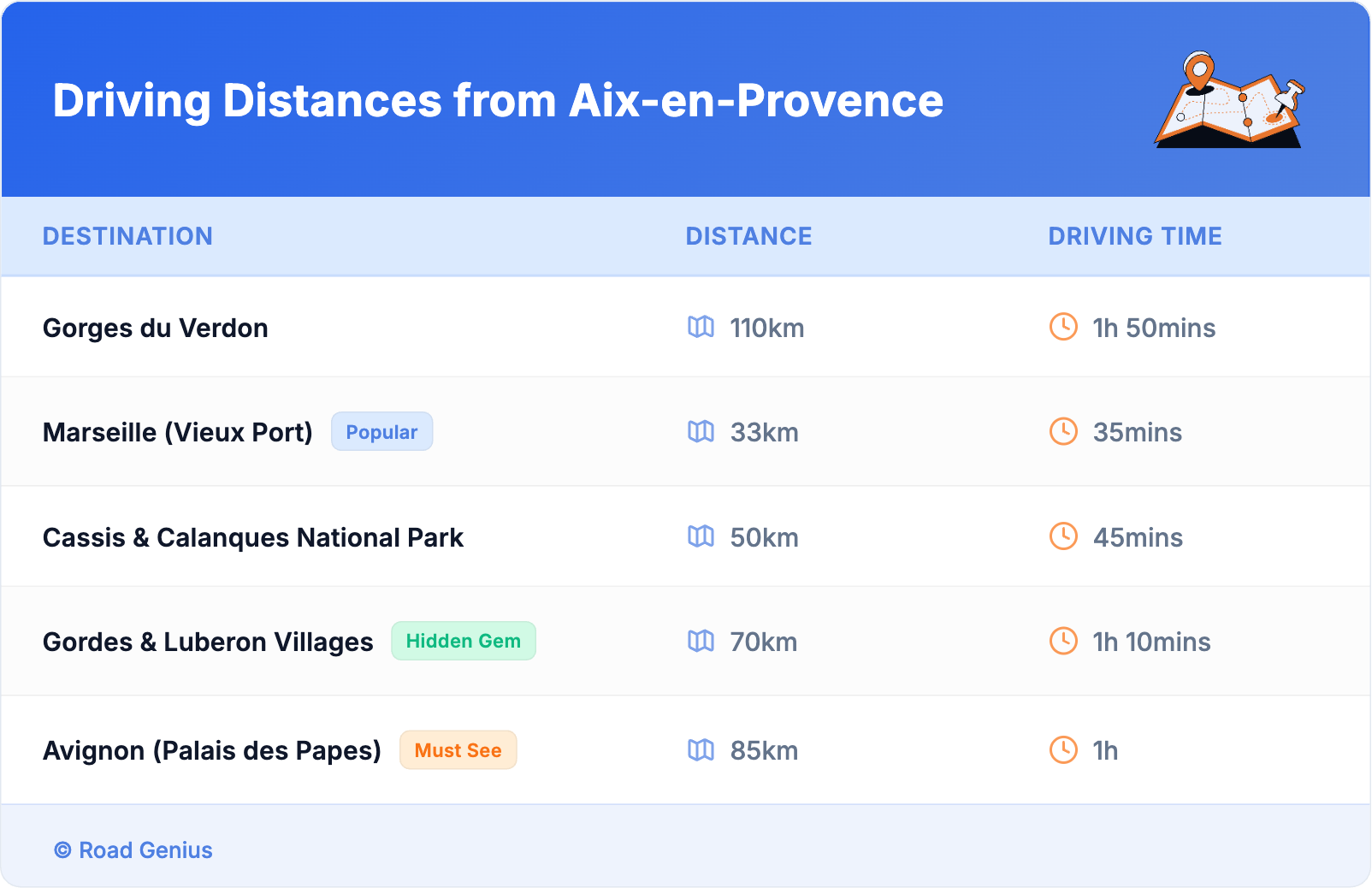
Task: Select the Popular badge next to Marseille
Action: pyautogui.click(x=381, y=432)
